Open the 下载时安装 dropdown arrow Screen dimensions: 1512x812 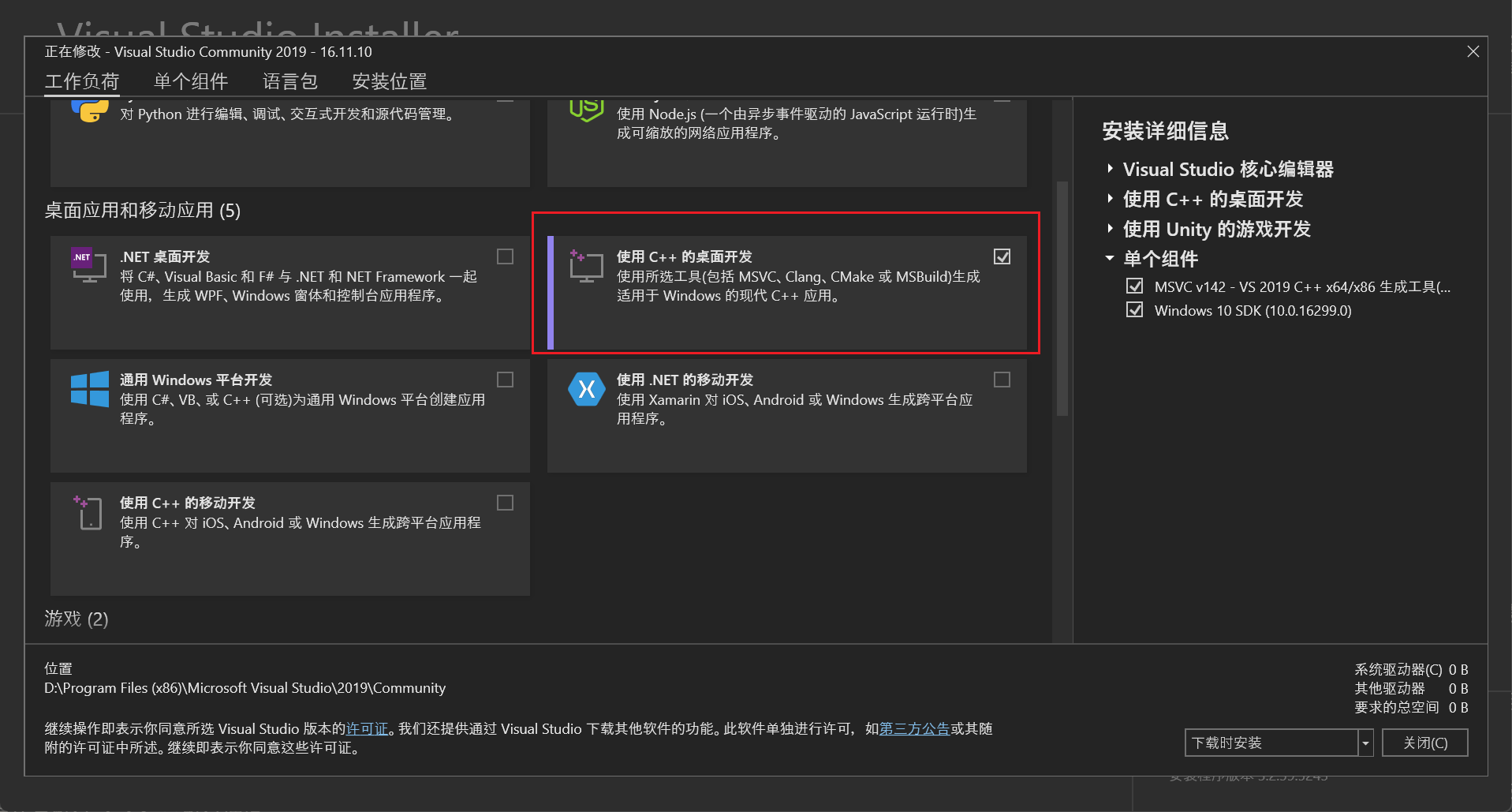tap(1365, 743)
